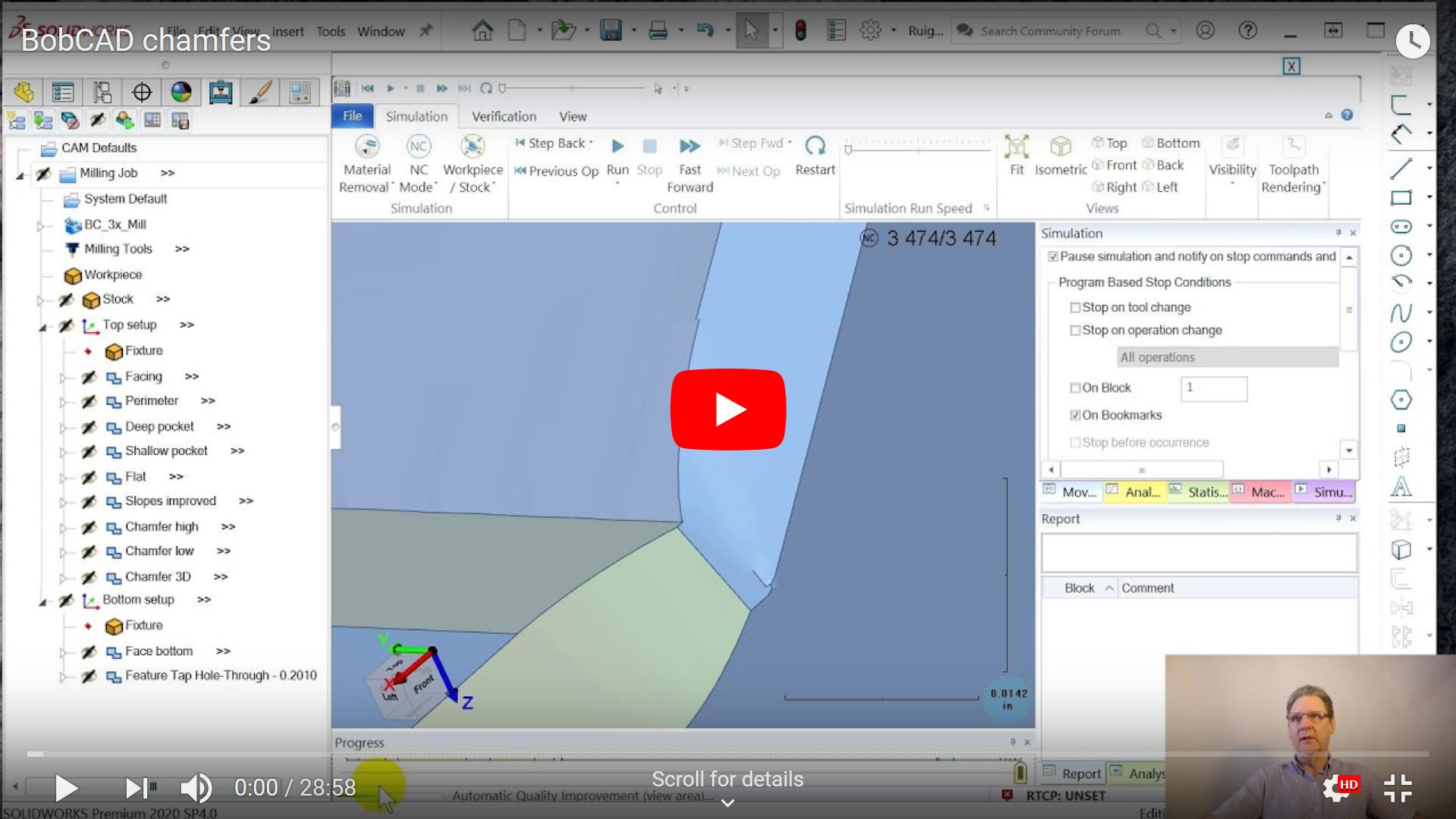The height and width of the screenshot is (819, 1456).
Task: Expand Simulation Run Speed options launcher
Action: tap(987, 208)
